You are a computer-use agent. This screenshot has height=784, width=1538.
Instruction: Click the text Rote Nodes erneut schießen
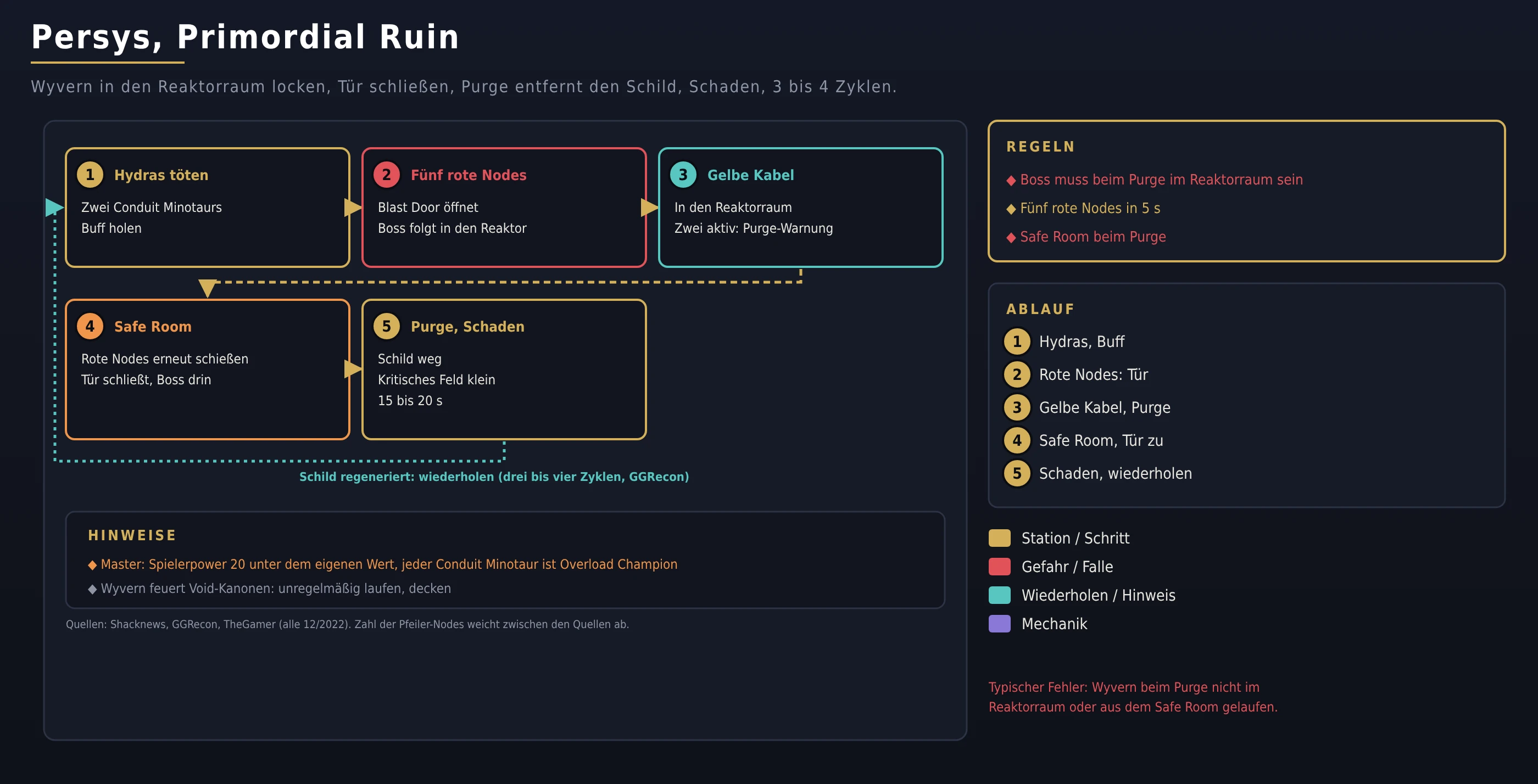tap(165, 359)
